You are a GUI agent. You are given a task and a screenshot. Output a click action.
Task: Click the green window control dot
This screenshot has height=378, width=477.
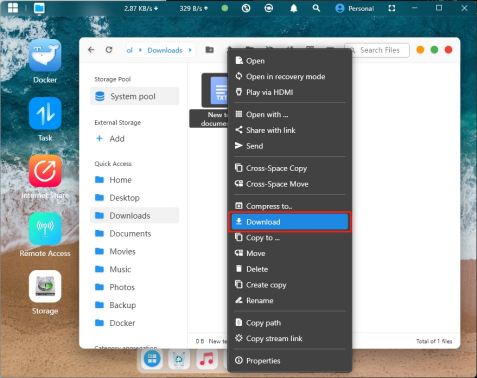434,50
